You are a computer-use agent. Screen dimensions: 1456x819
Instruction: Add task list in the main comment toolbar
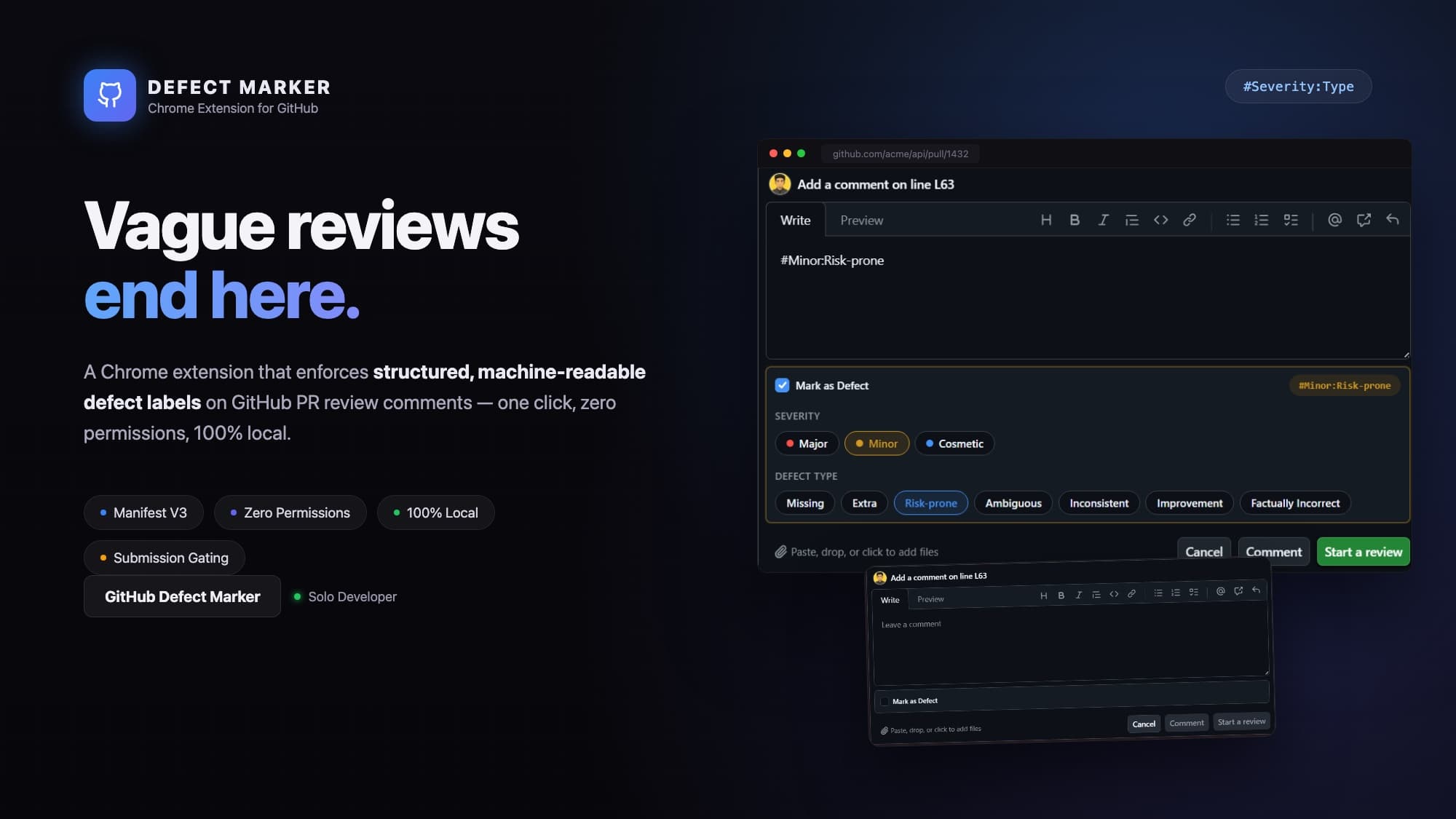pos(1291,220)
